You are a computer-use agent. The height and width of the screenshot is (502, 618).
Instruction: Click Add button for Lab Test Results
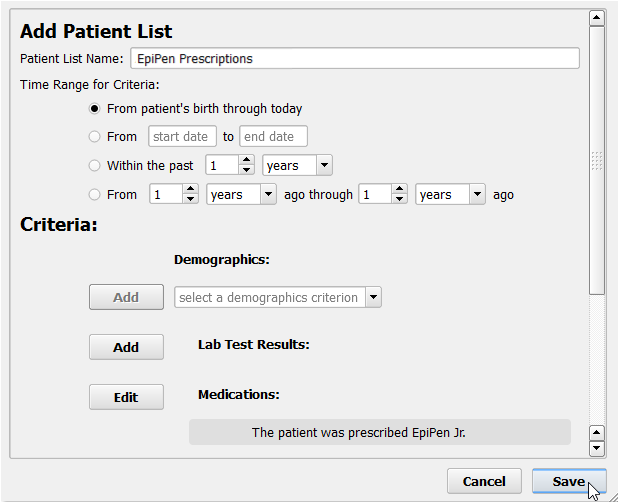(x=126, y=347)
